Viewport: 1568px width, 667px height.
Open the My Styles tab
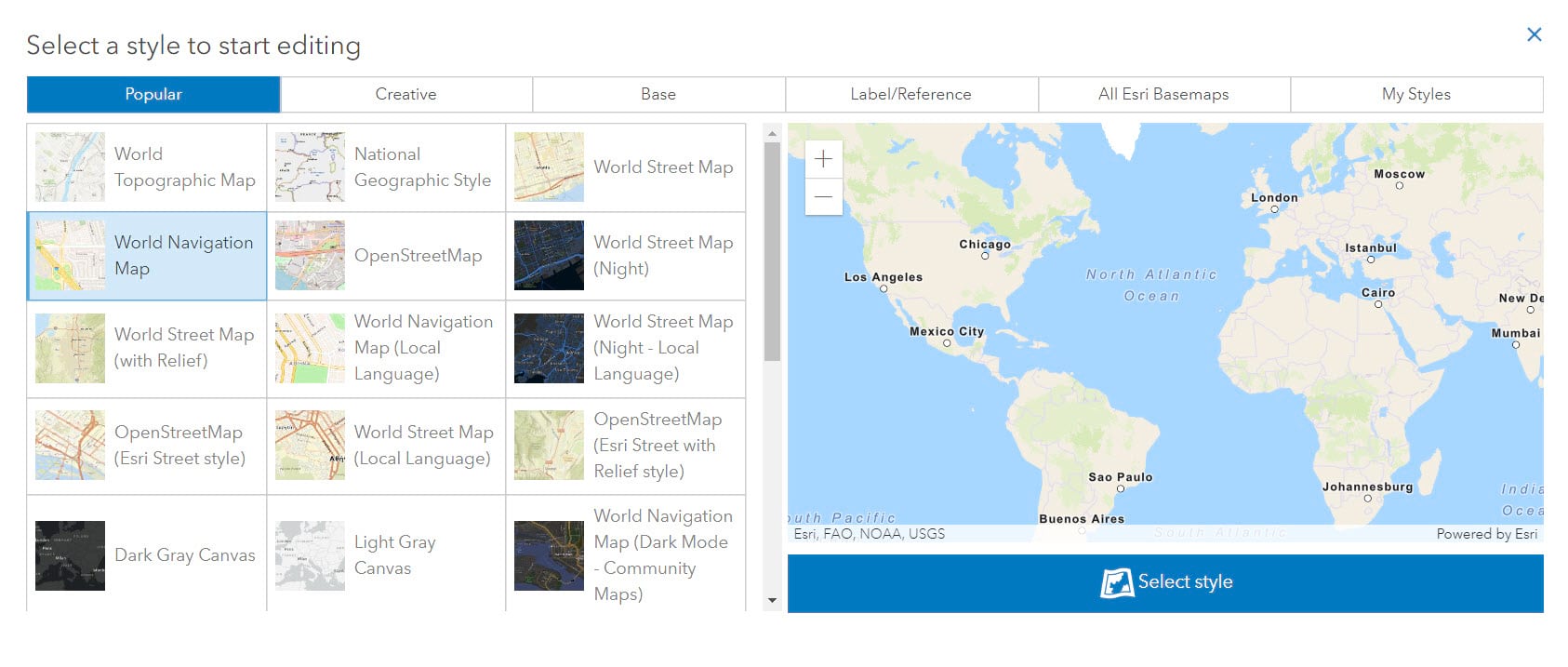1415,94
